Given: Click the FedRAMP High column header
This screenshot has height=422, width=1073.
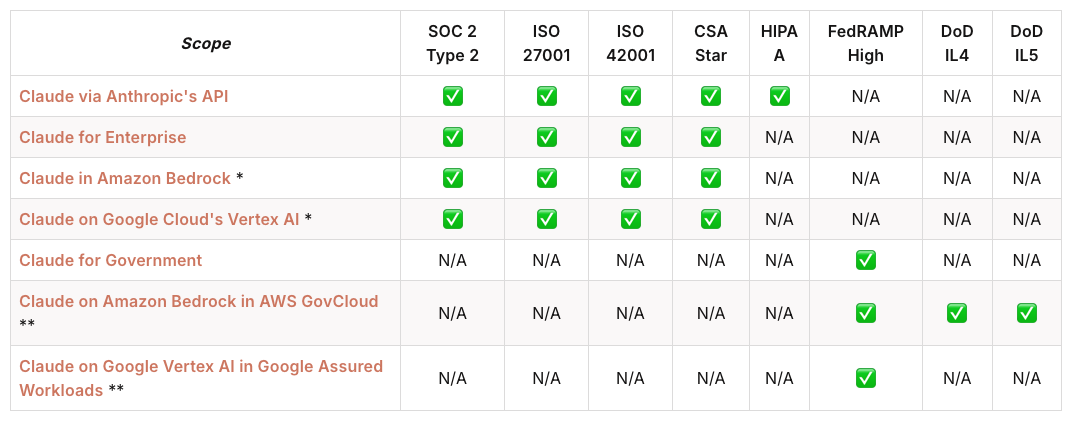Looking at the screenshot, I should coord(865,43).
